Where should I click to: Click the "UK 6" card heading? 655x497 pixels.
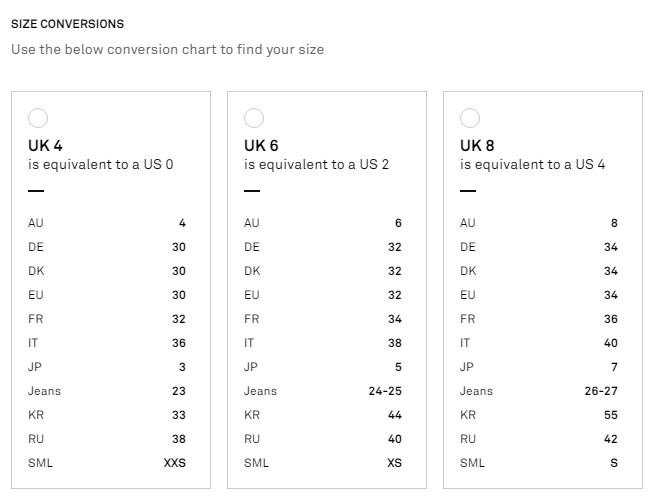pos(261,146)
